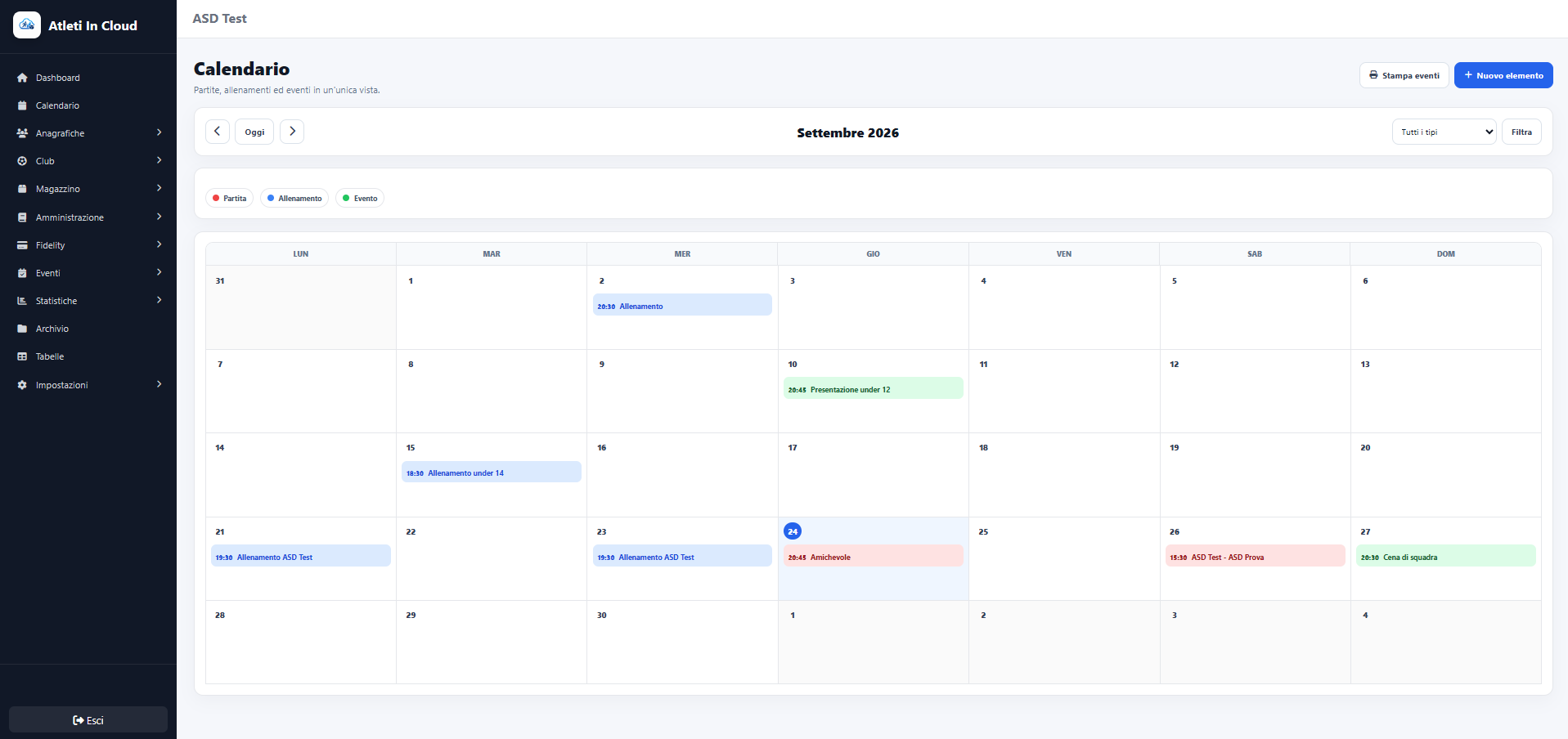Open the Cena di squadra event
The image size is (1568, 739).
tap(1445, 557)
